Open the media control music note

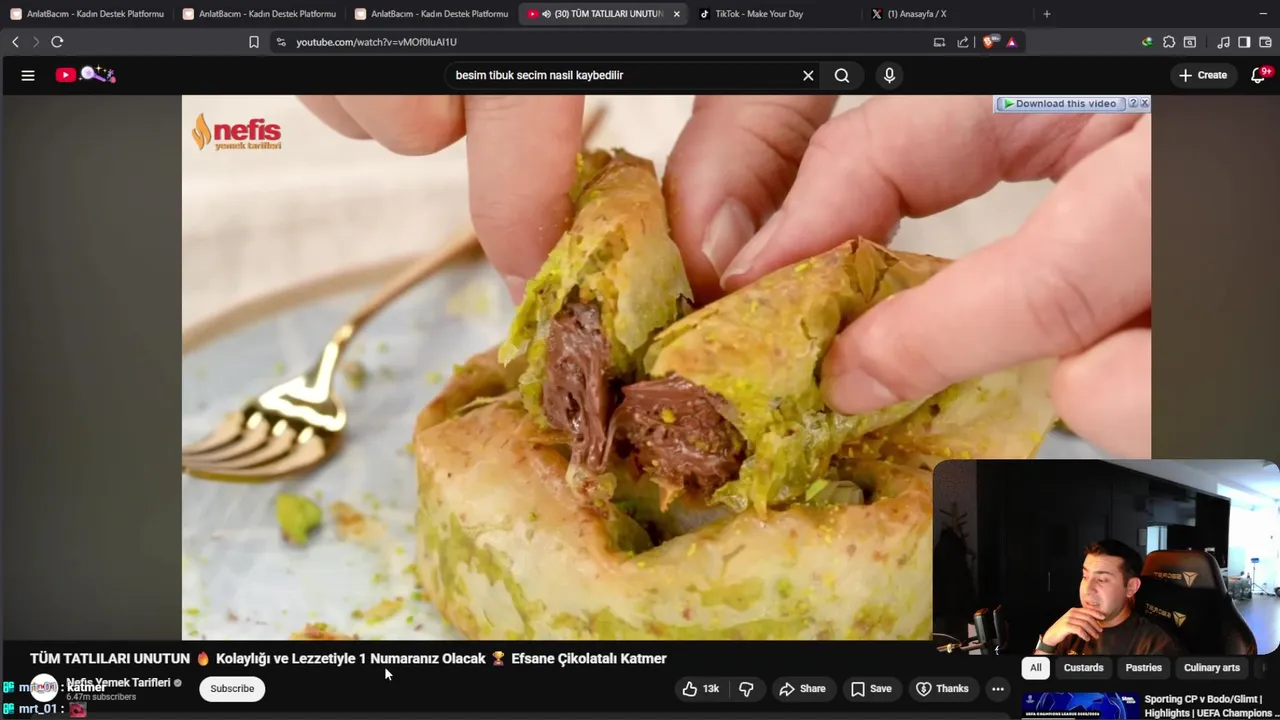tap(1223, 42)
